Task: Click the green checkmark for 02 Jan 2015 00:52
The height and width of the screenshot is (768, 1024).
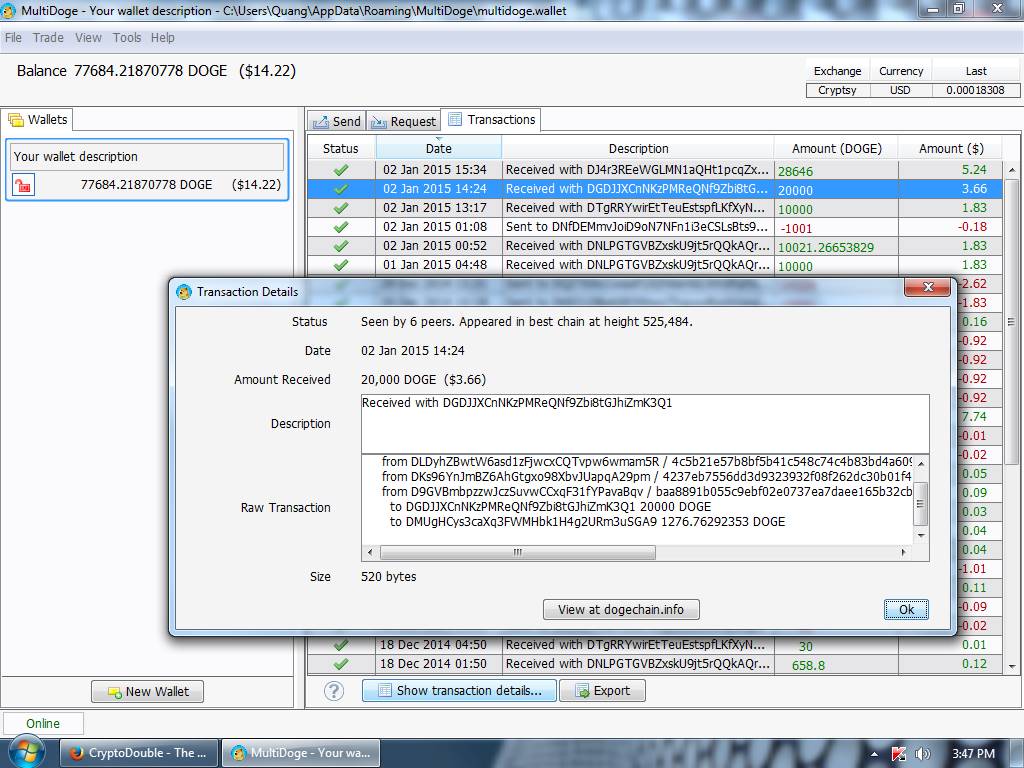Action: pyautogui.click(x=341, y=246)
